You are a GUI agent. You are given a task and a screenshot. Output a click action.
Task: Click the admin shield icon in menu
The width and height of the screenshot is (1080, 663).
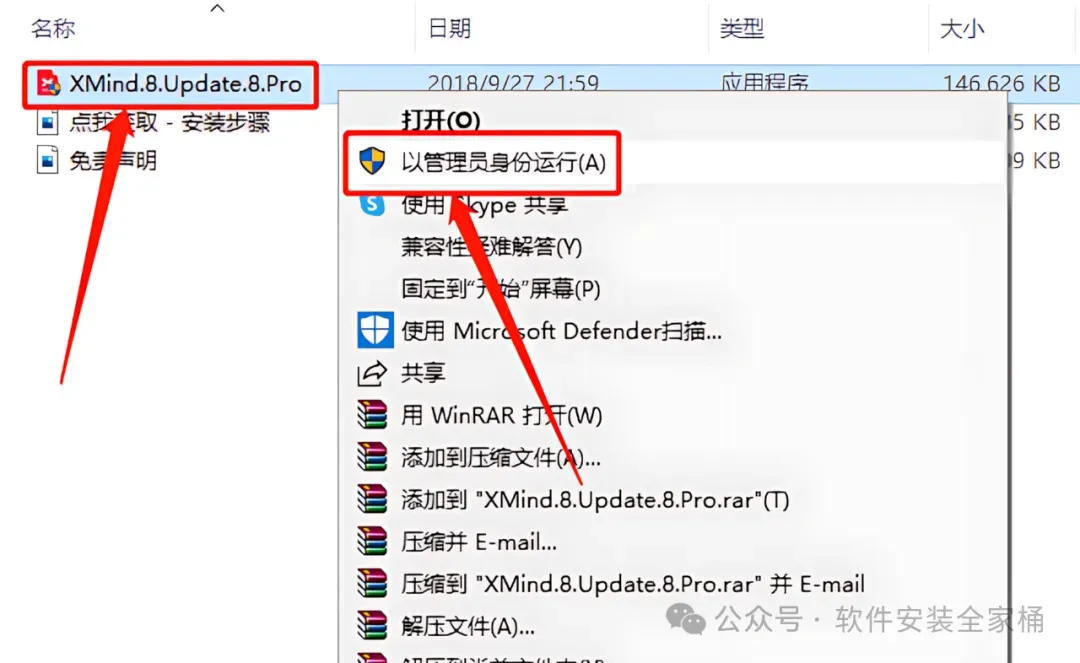coord(372,161)
